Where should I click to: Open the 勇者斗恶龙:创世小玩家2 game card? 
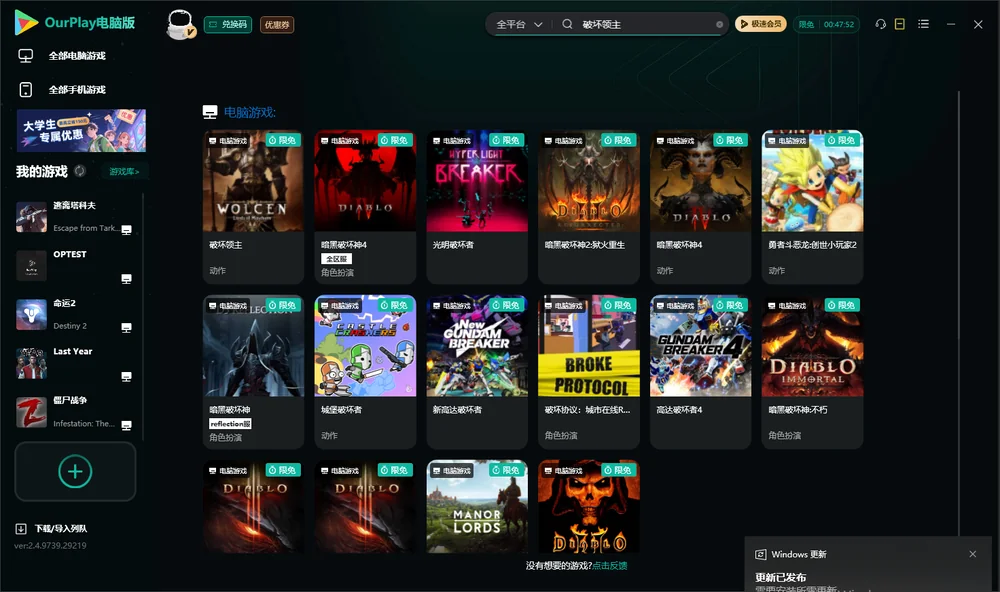[x=812, y=207]
